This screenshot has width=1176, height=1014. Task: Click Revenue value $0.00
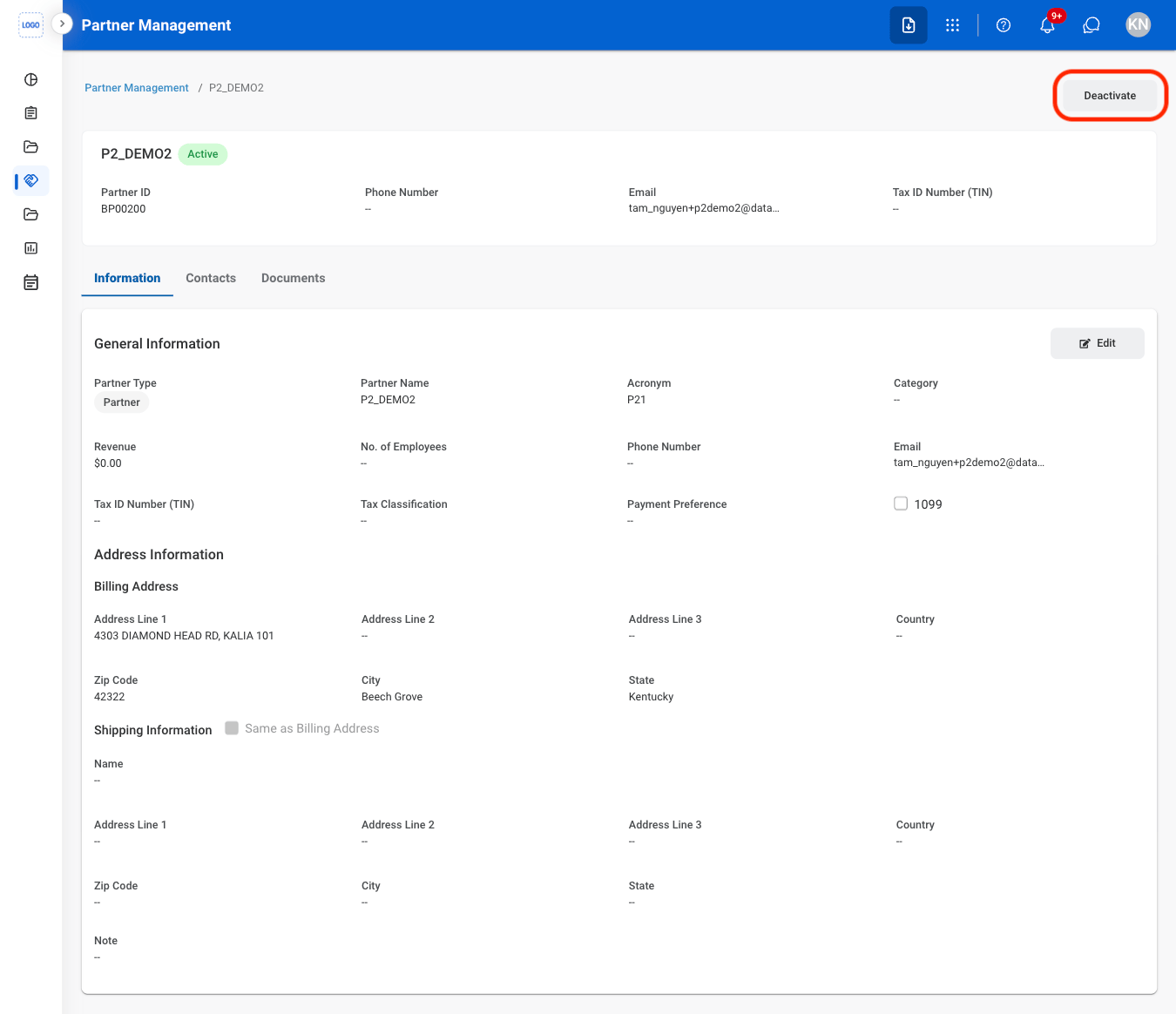[108, 463]
